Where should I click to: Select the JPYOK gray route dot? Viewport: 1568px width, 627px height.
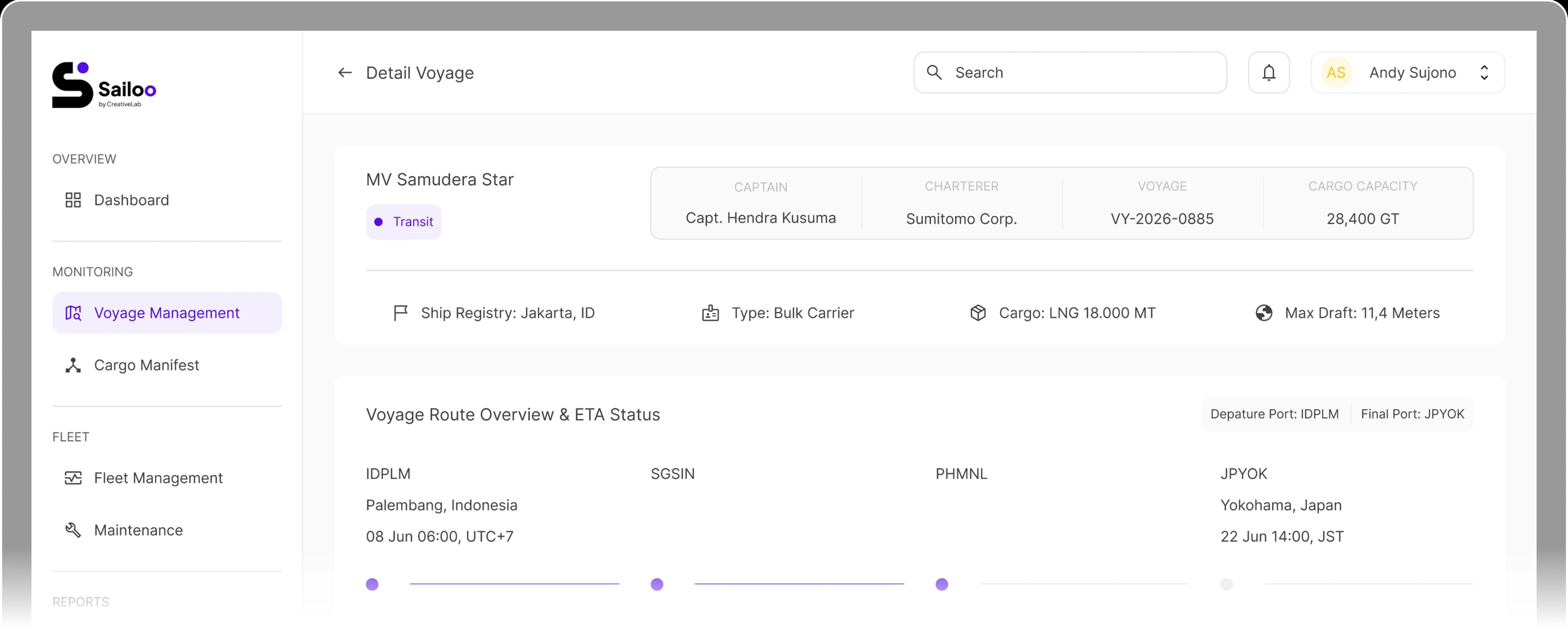click(x=1227, y=585)
